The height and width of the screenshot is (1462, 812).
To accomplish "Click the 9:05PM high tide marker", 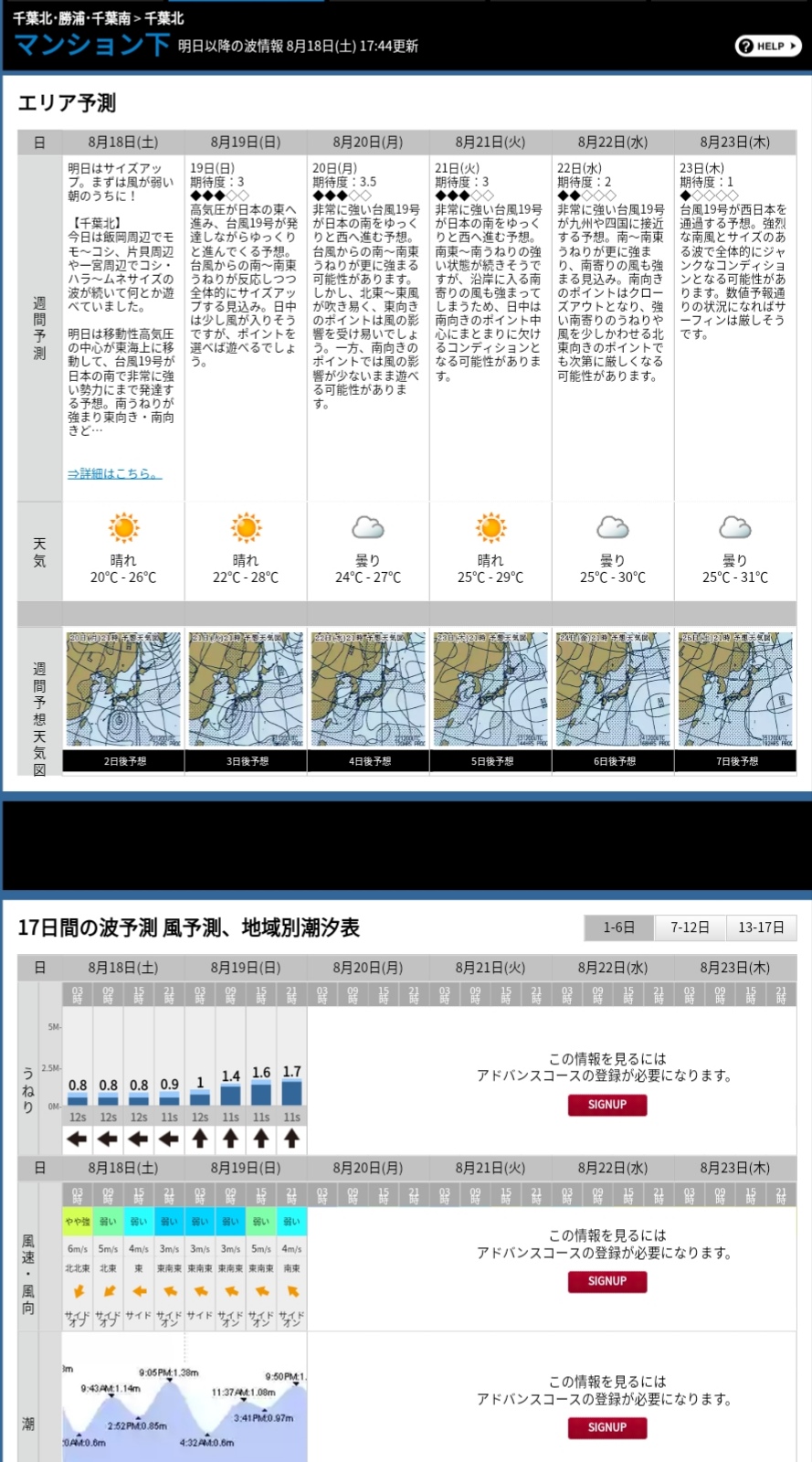I will click(x=170, y=1382).
